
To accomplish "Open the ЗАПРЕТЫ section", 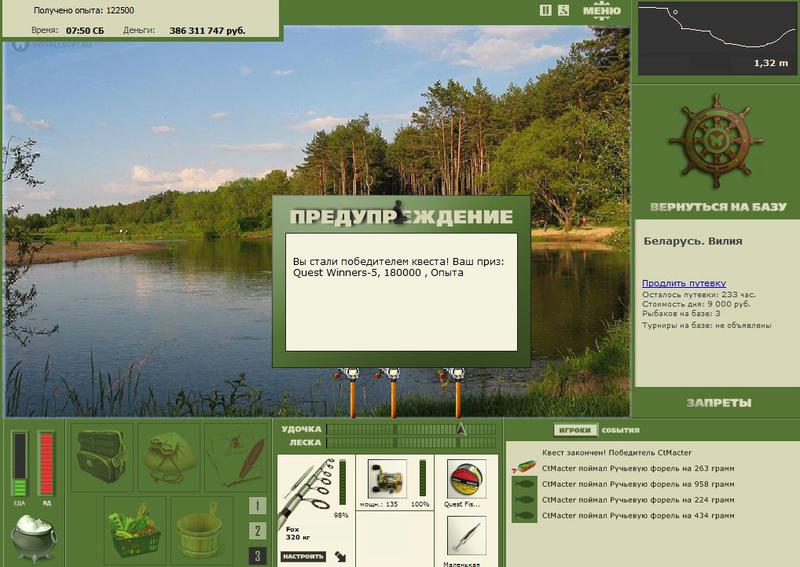I will 718,403.
